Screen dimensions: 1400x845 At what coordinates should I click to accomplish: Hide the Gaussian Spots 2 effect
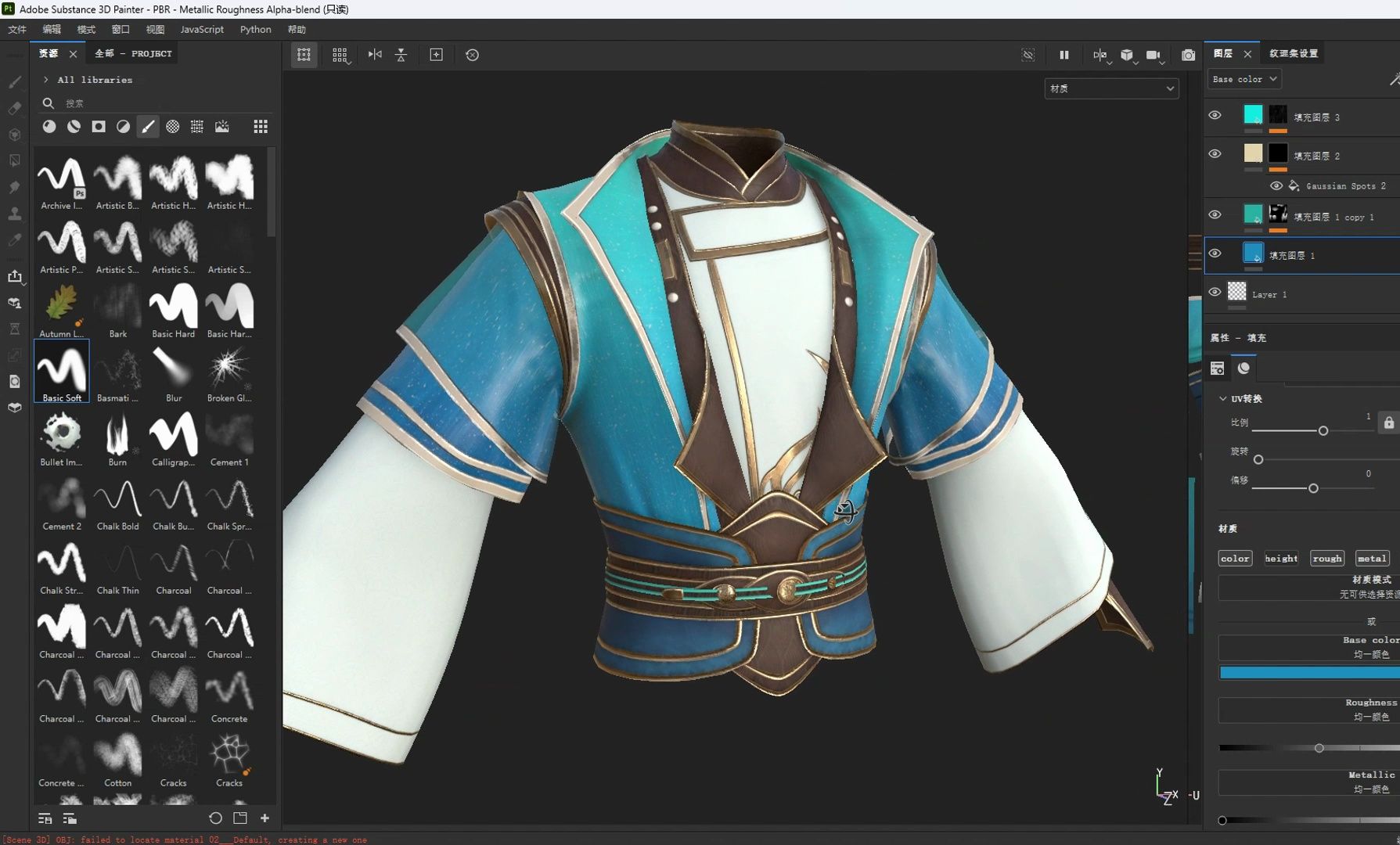[1276, 185]
